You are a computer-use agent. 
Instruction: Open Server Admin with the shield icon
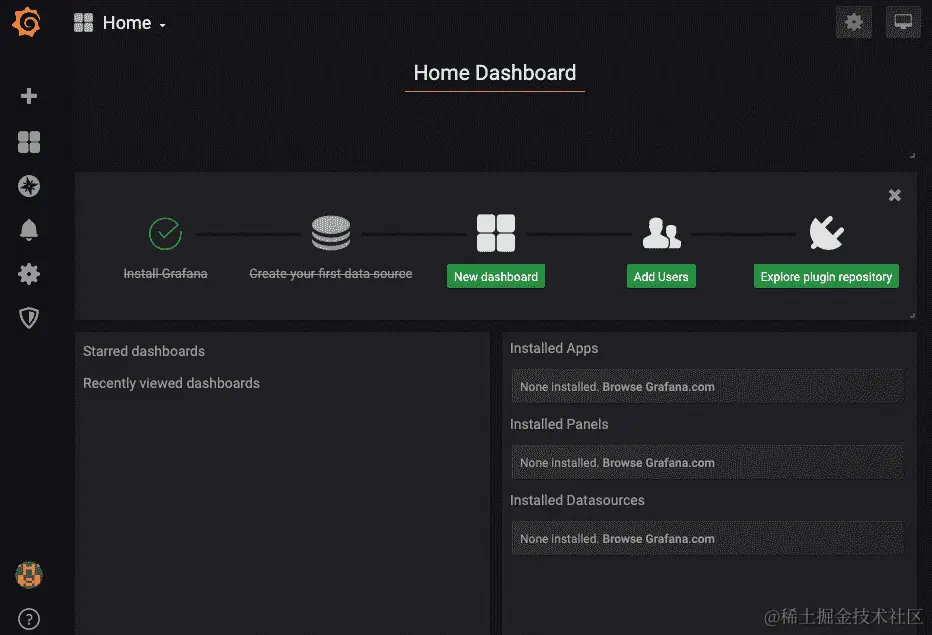(x=28, y=317)
